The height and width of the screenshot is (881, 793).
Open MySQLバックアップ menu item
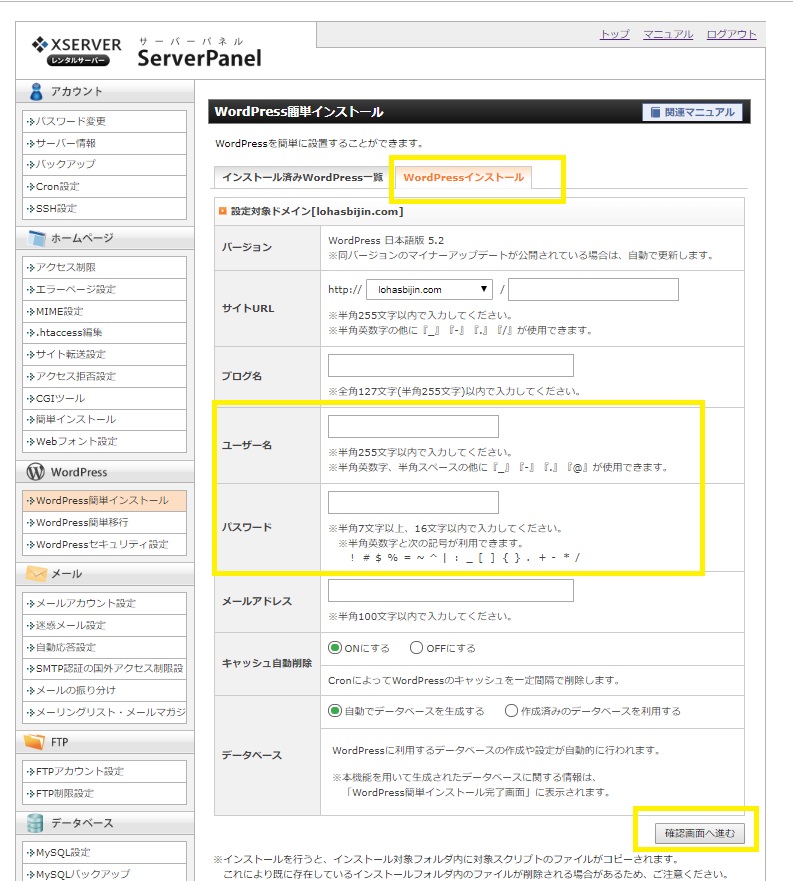(x=105, y=874)
